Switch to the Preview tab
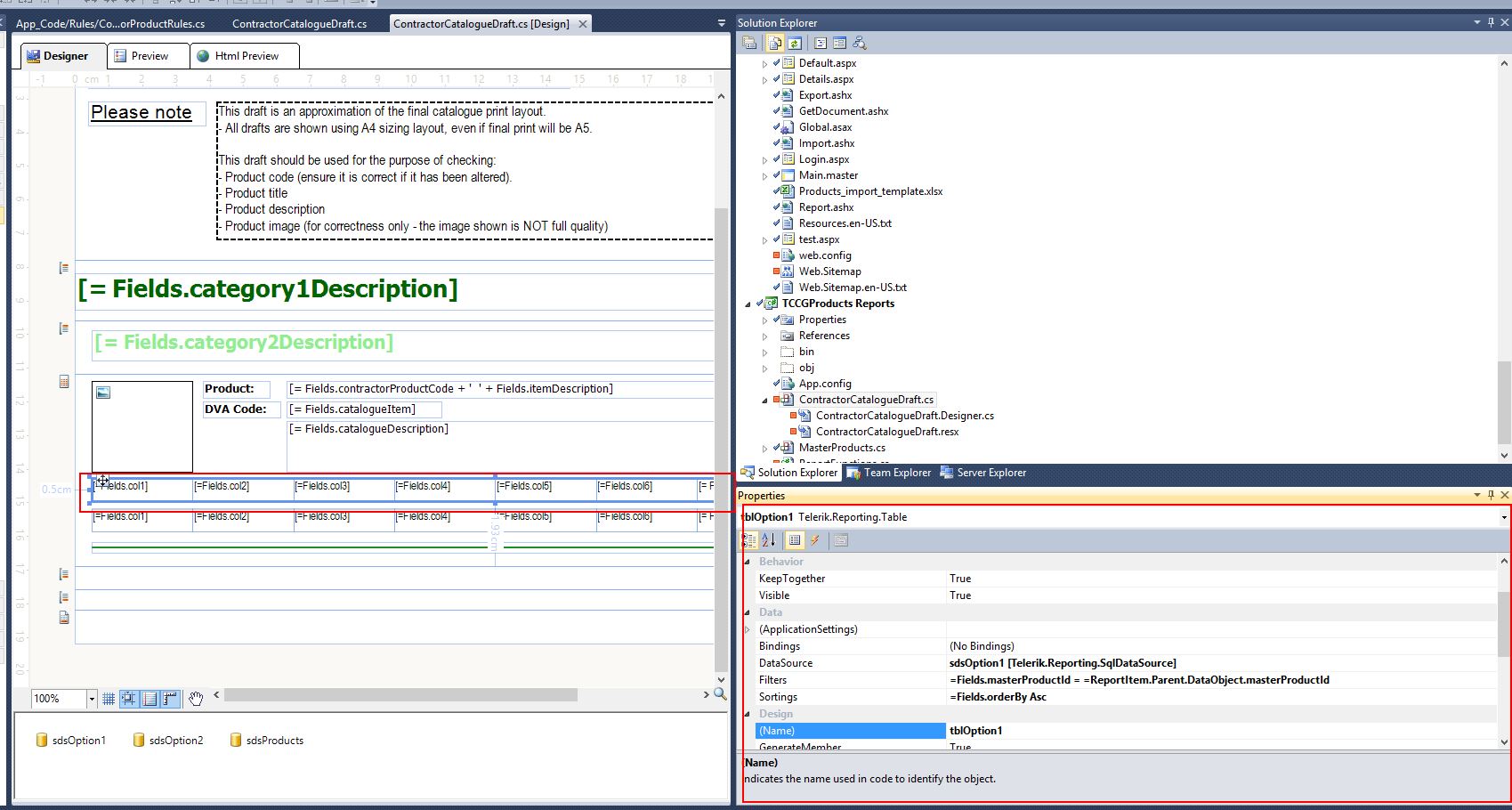This screenshot has width=1512, height=810. point(148,56)
